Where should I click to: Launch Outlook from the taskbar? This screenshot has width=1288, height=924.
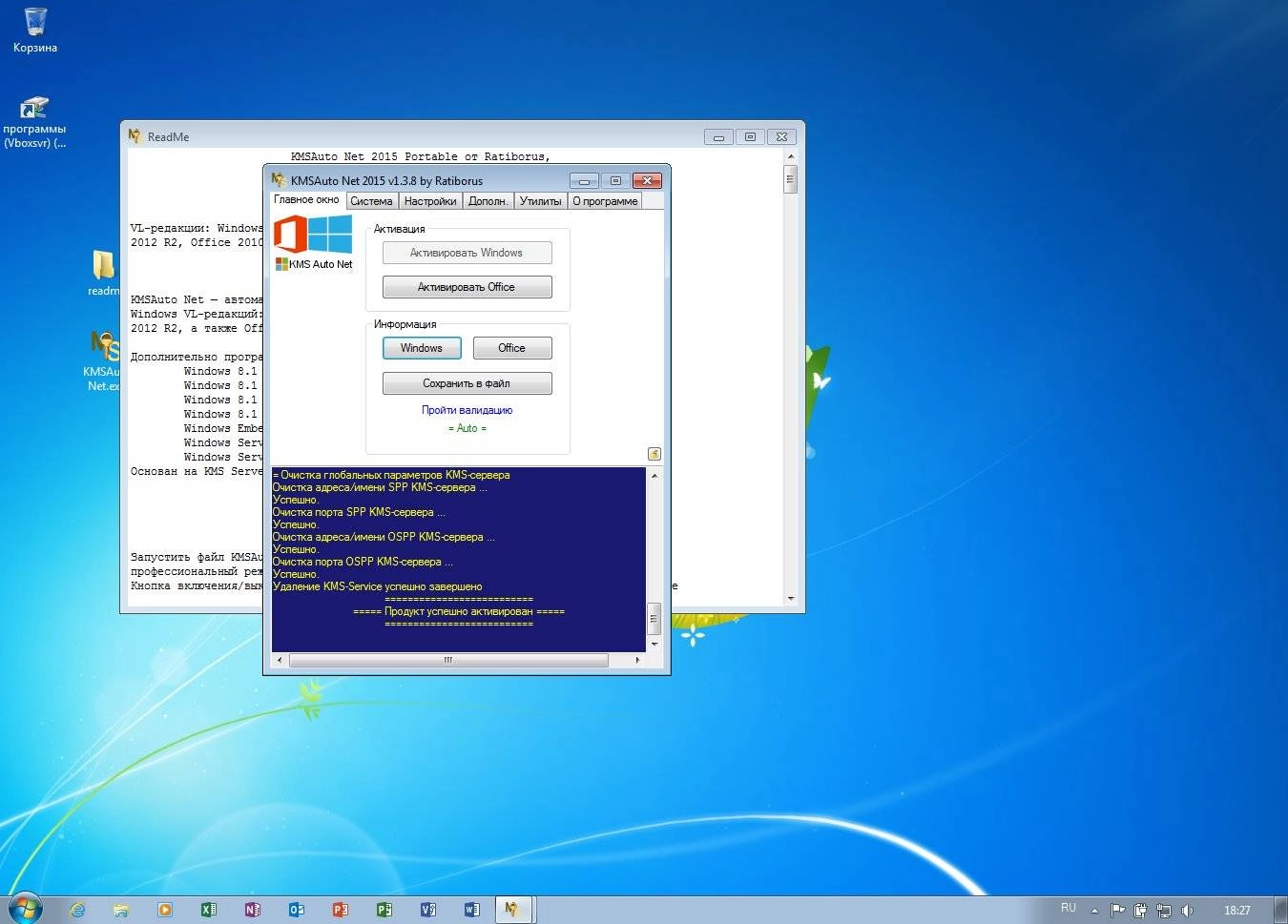coord(297,910)
